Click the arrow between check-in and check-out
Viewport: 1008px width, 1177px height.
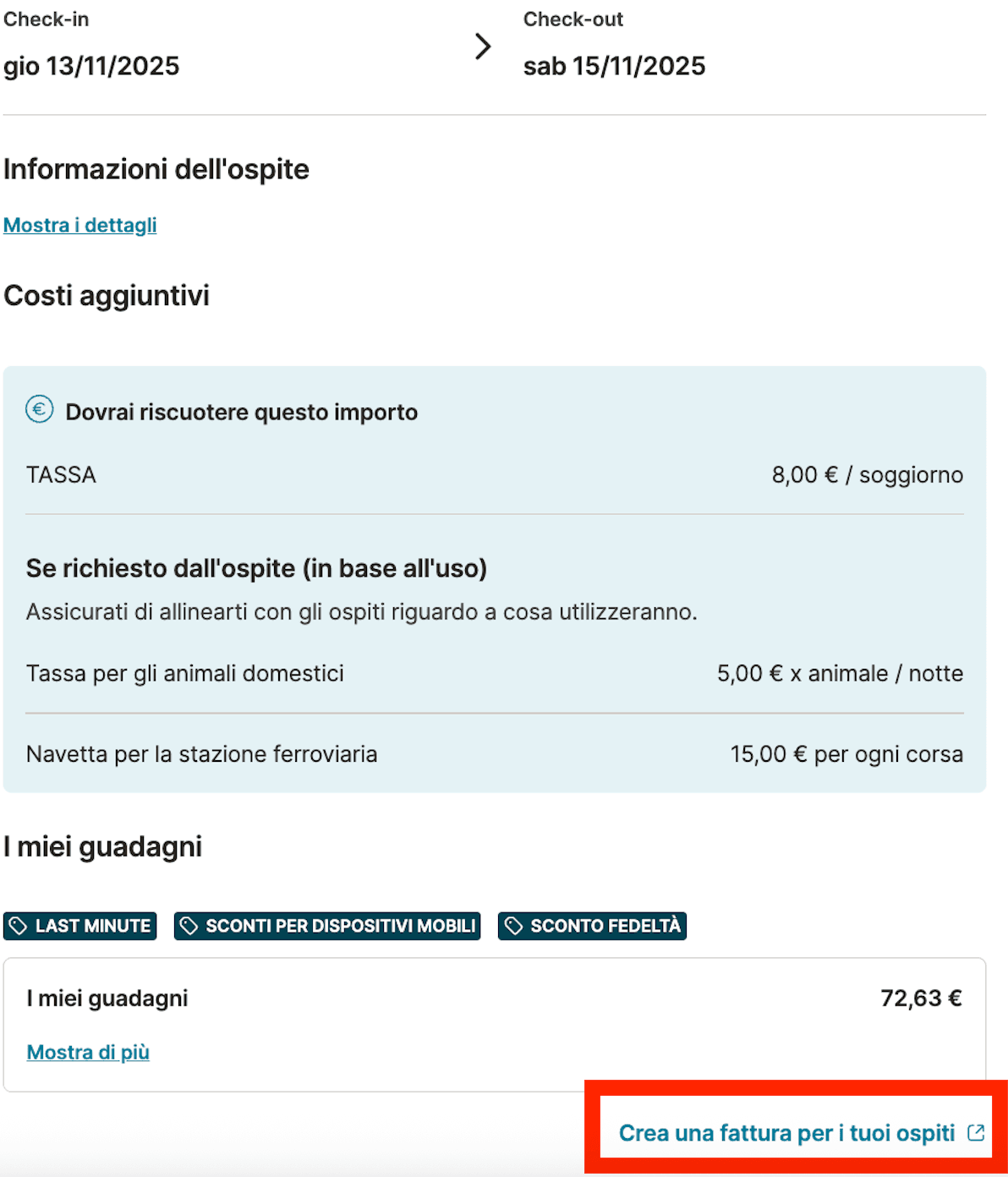[x=483, y=47]
